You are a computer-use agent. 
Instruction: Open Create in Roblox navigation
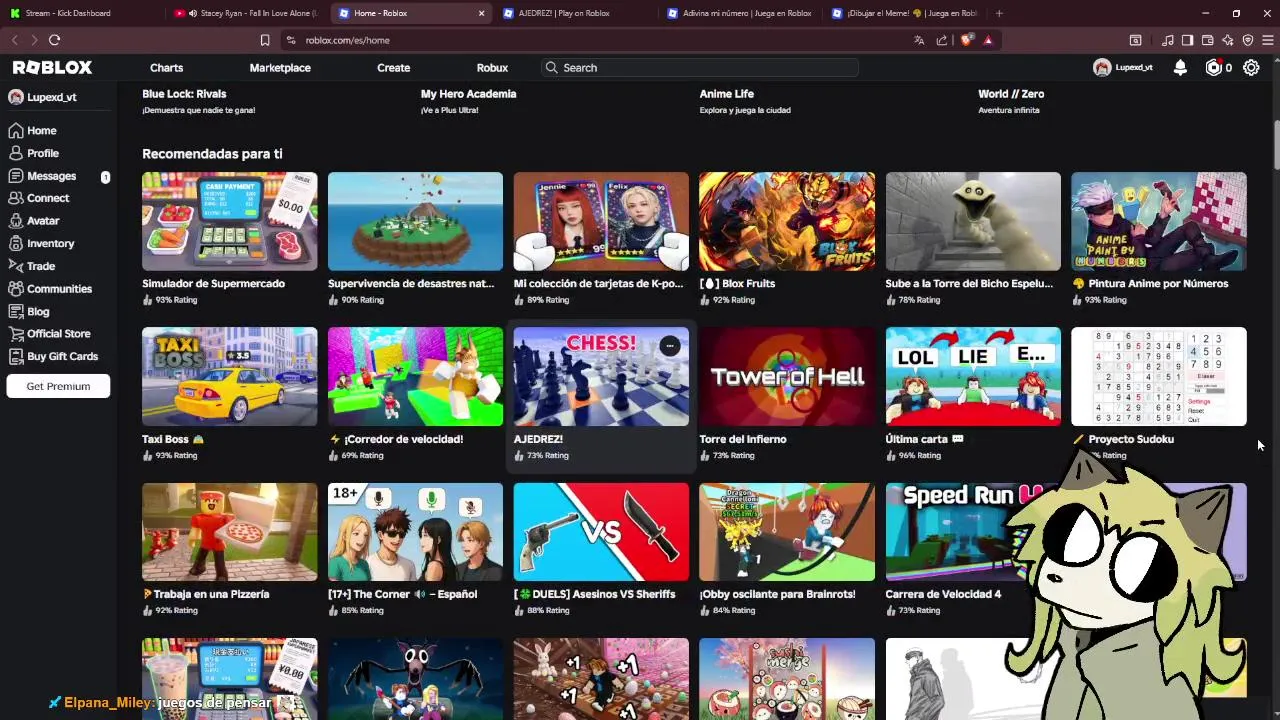click(x=393, y=67)
